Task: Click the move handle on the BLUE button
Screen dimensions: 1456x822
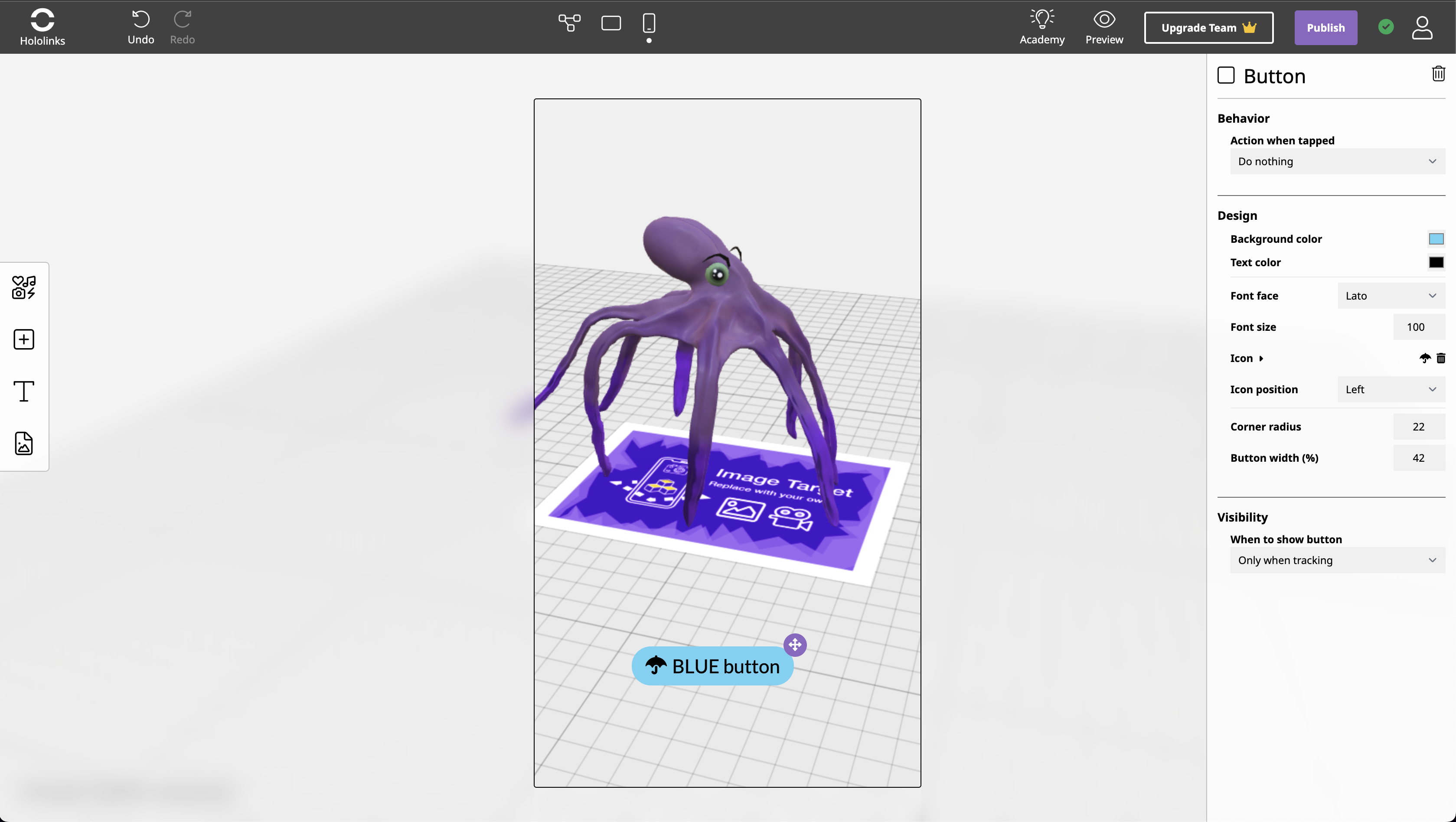Action: (x=795, y=645)
